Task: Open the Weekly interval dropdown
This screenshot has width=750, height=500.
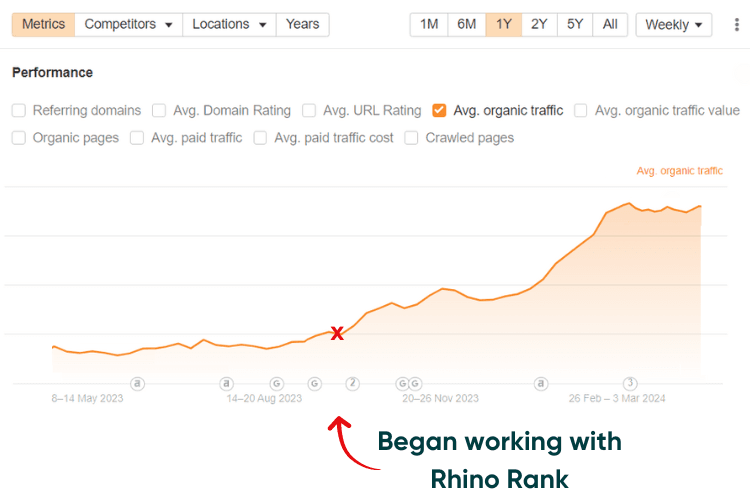Action: pos(673,25)
